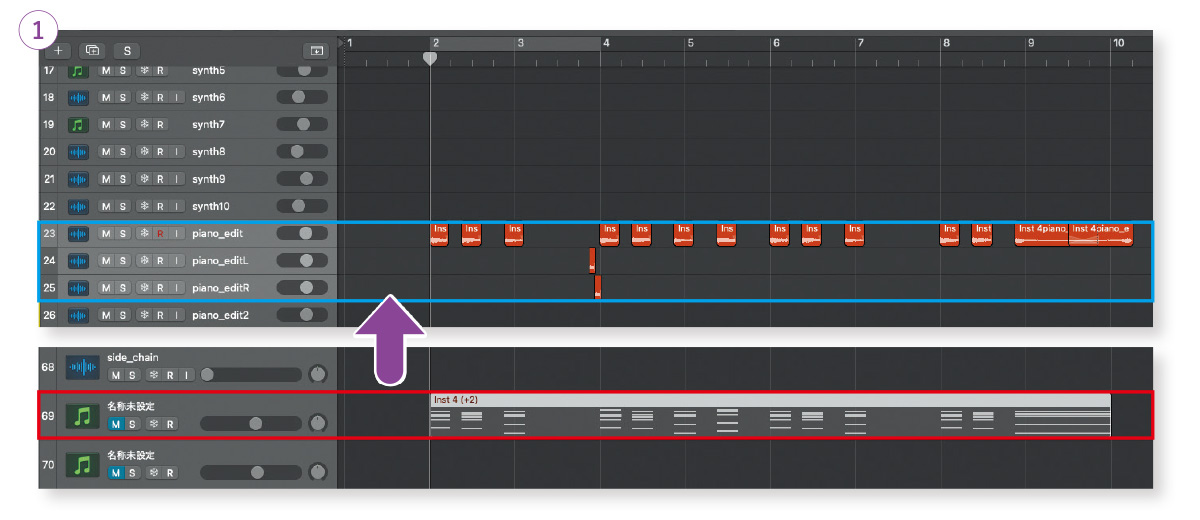Toggle the global solo S button
Image resolution: width=1200 pixels, height=520 pixels.
126,49
